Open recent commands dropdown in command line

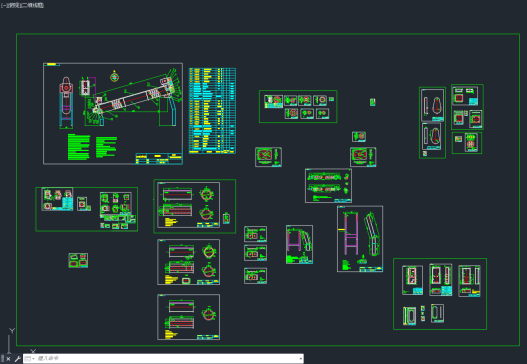click(30, 359)
